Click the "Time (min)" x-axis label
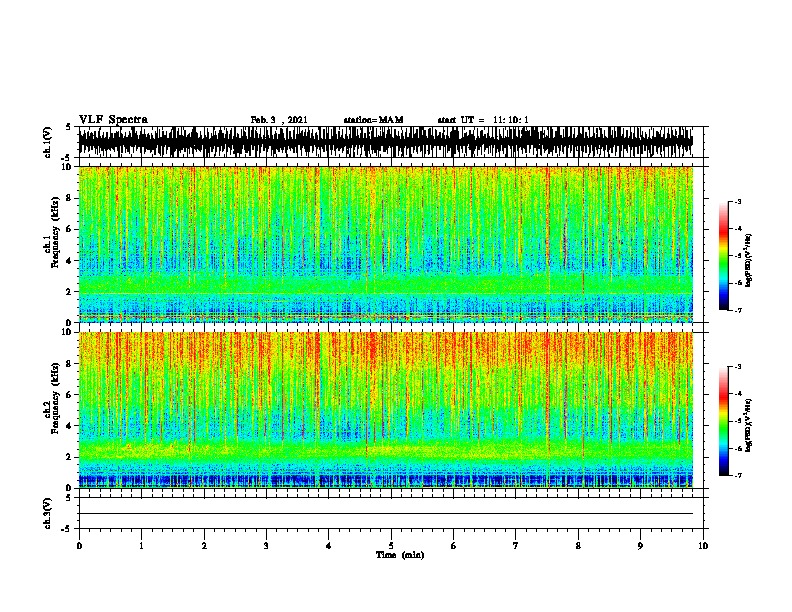 click(400, 555)
